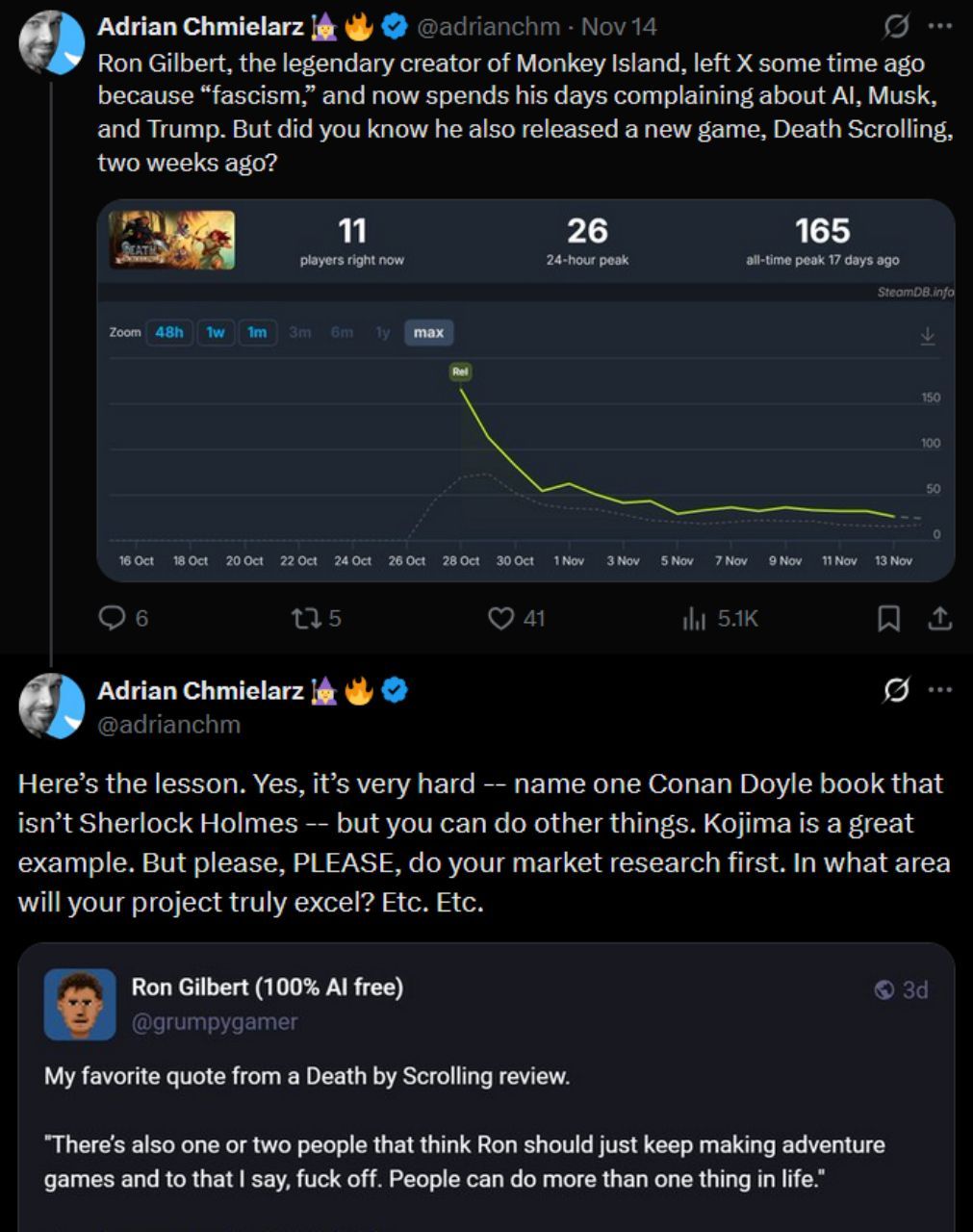Repost the tweet with 5 reposts

[x=303, y=618]
